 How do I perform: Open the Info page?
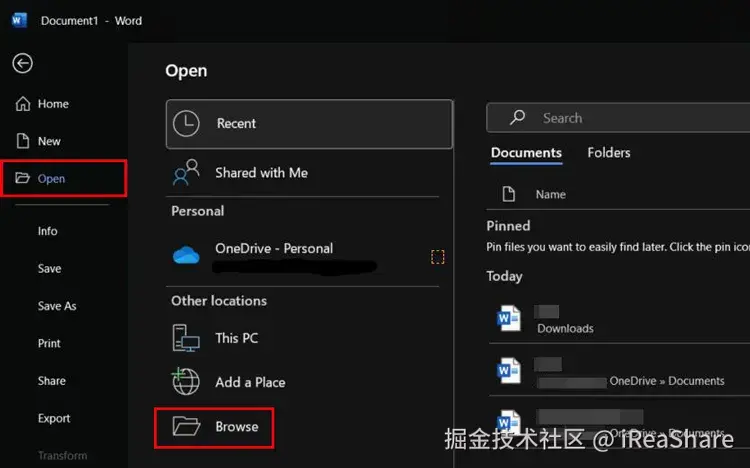pyautogui.click(x=47, y=231)
